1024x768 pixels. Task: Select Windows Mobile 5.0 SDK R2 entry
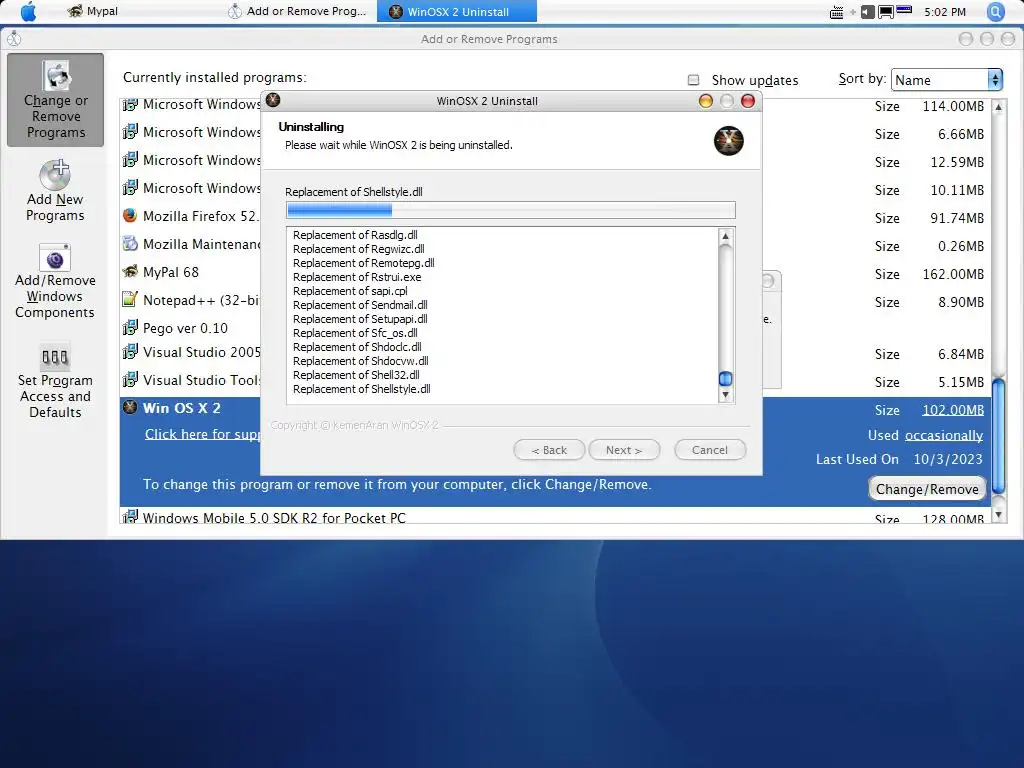click(x=555, y=517)
